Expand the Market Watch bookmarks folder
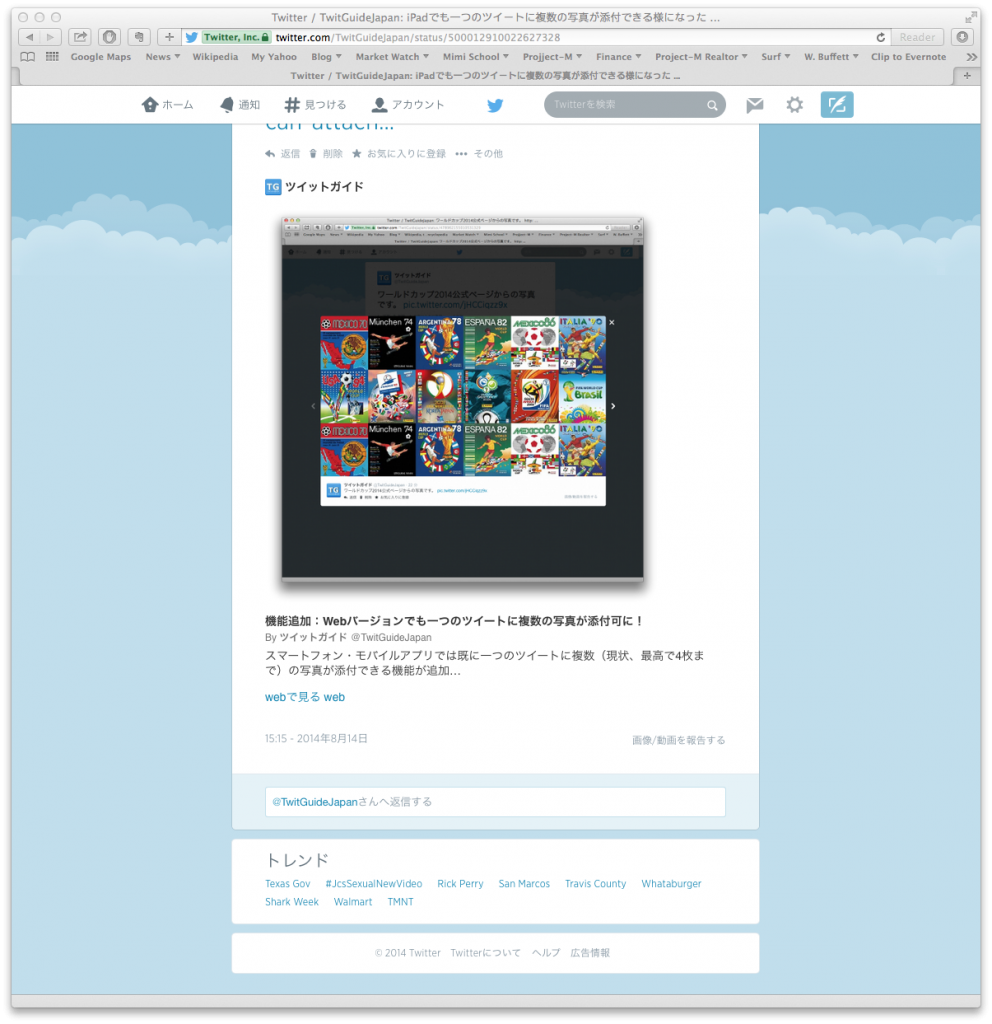Viewport: 992px width, 1024px height. (392, 57)
